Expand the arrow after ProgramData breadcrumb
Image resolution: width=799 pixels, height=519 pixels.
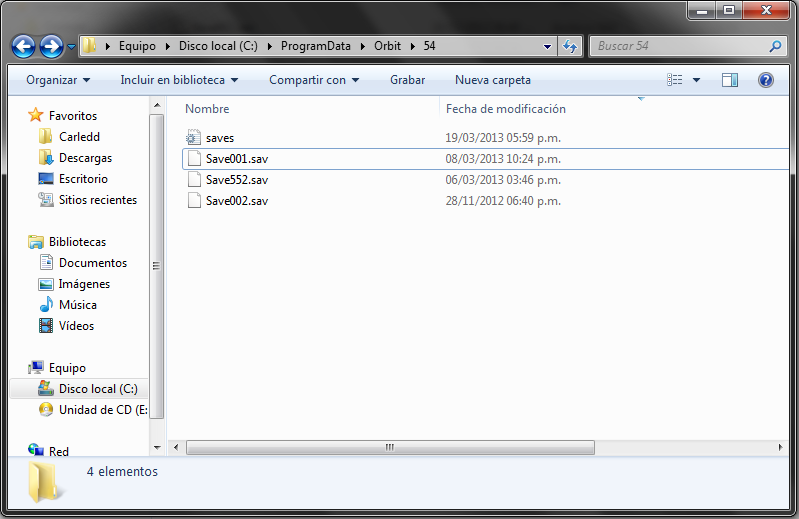pos(362,46)
